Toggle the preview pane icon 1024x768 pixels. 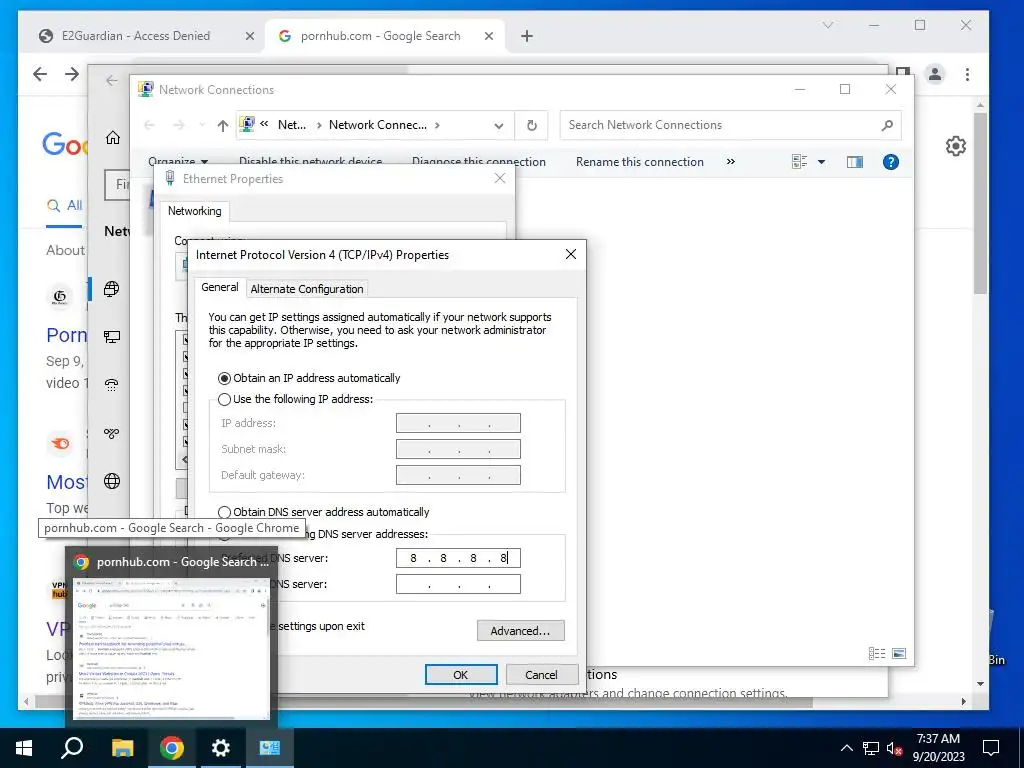[854, 162]
